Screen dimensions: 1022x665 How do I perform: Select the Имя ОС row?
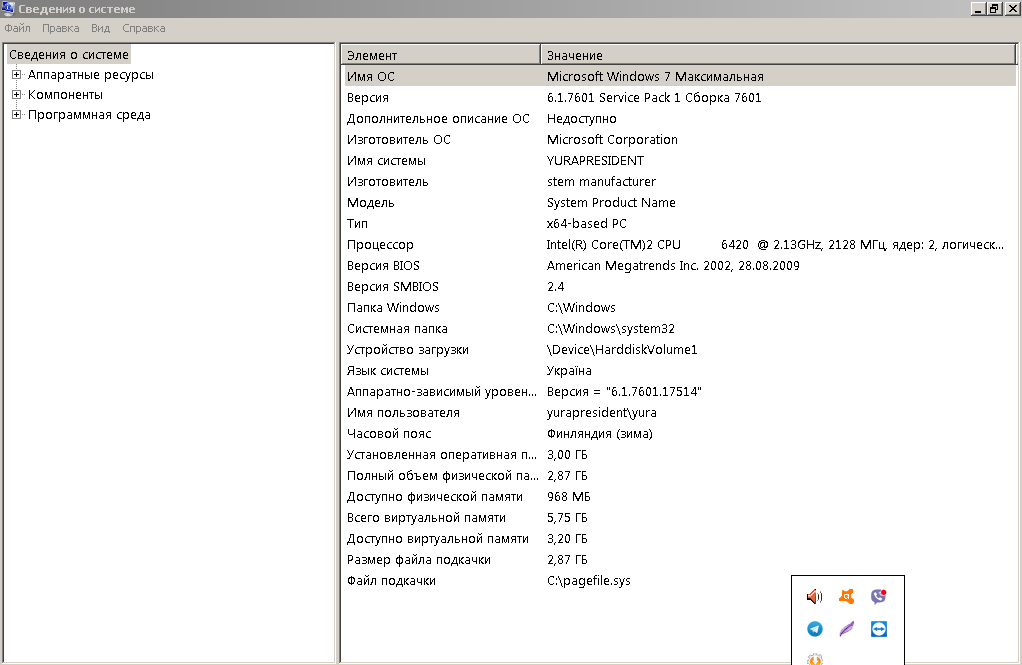pyautogui.click(x=680, y=76)
